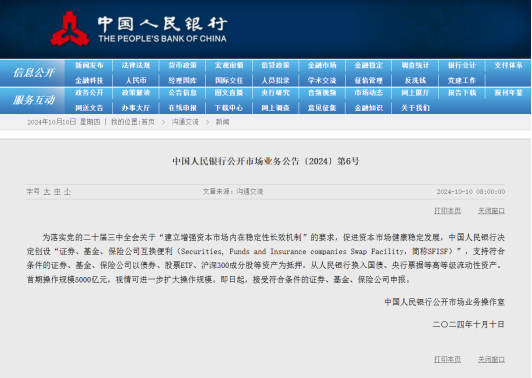This screenshot has width=532, height=378.
Task: Select 反洗钱 in navigation
Action: click(415, 81)
